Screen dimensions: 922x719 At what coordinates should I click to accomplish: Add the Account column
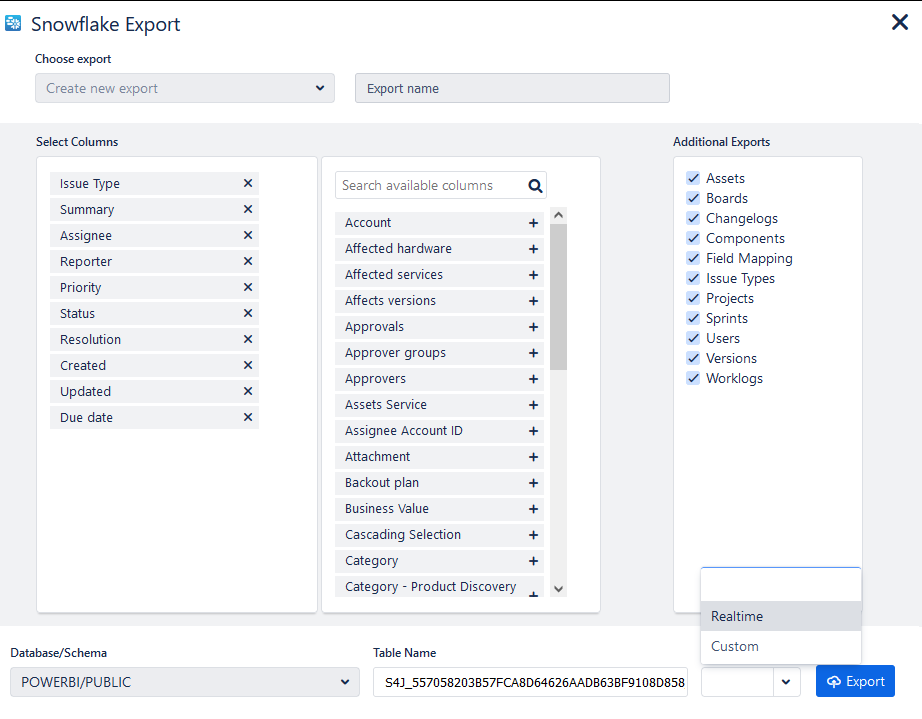coord(533,223)
